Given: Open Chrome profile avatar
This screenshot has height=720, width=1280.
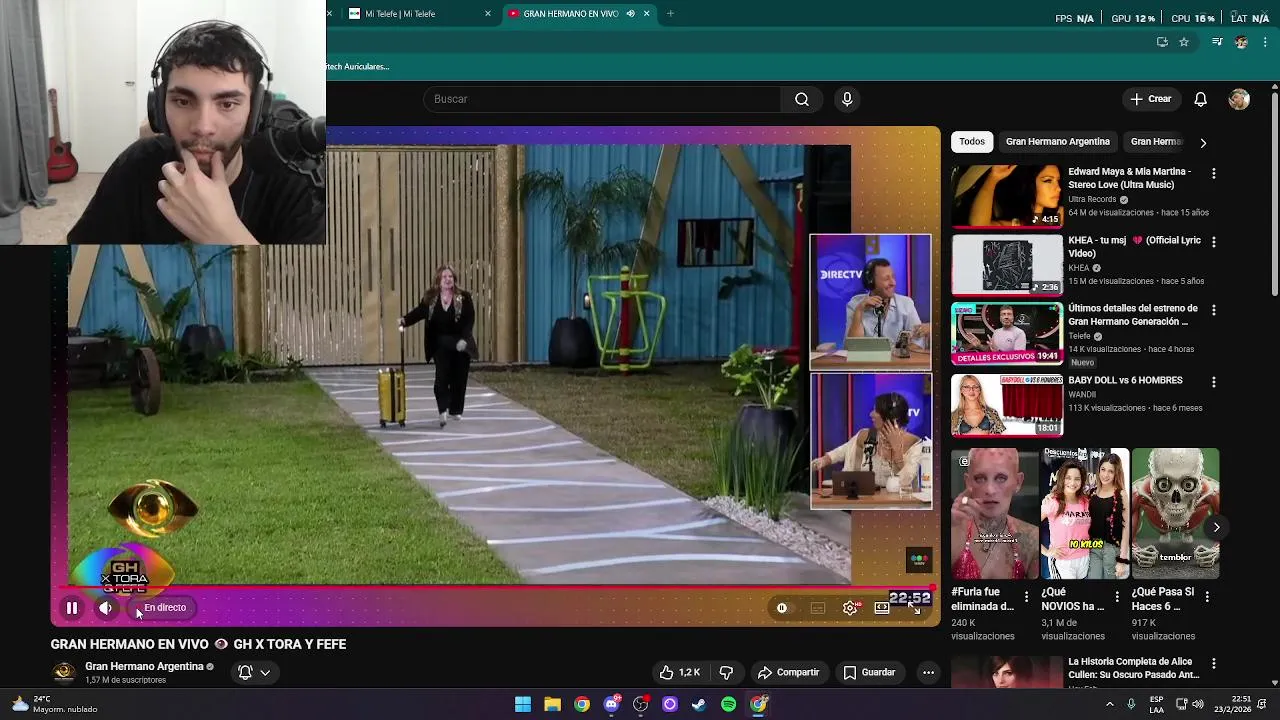Looking at the screenshot, I should coord(1241,42).
